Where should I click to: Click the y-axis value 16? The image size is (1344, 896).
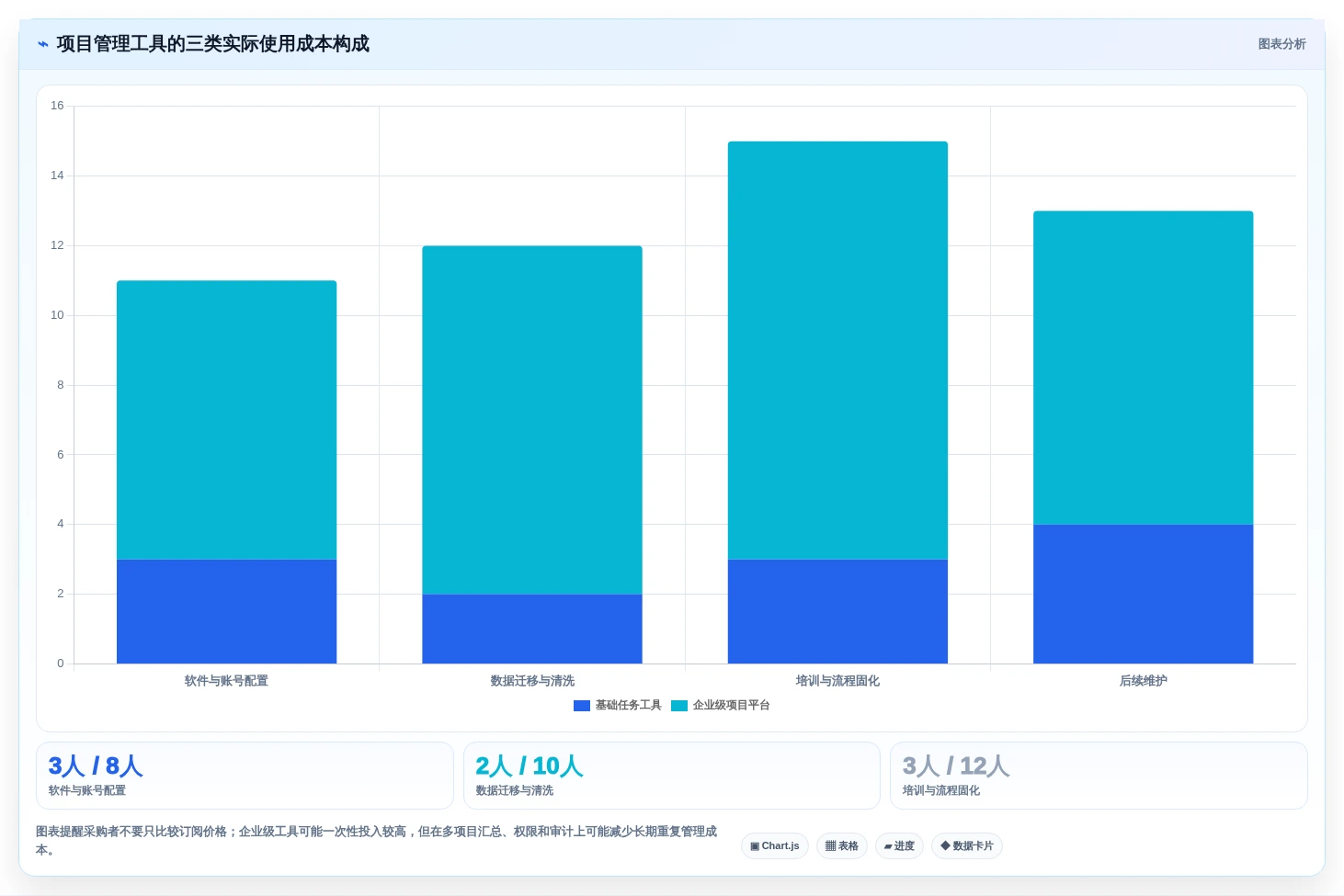[57, 106]
